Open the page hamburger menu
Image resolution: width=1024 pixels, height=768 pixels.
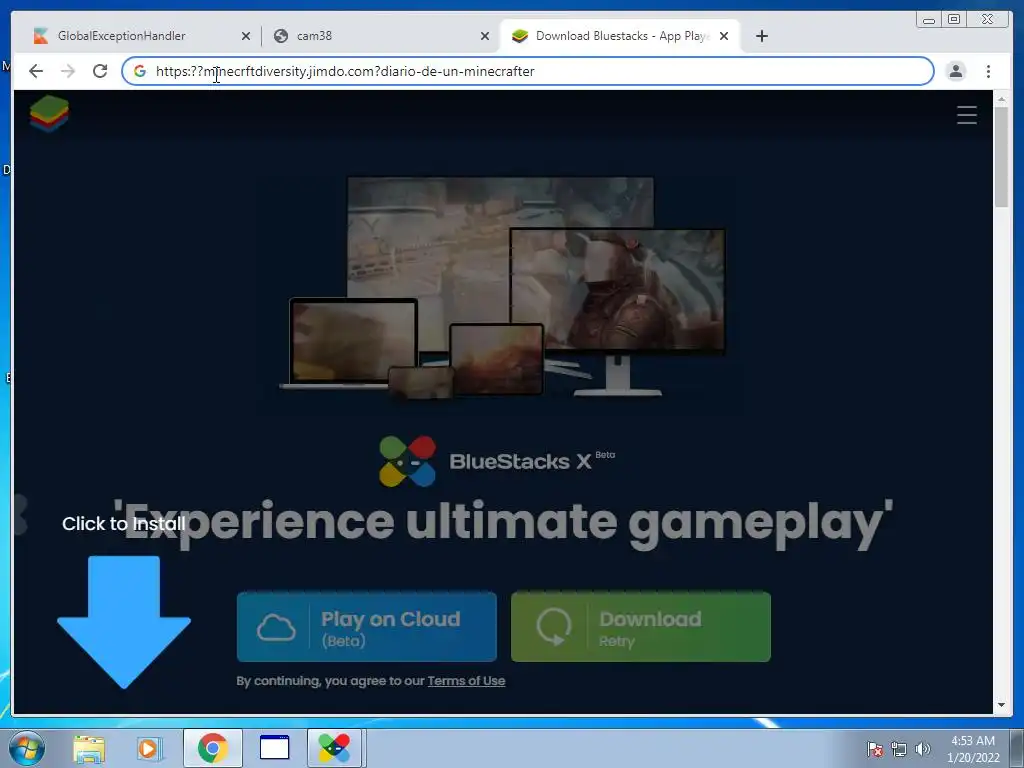pyautogui.click(x=967, y=115)
